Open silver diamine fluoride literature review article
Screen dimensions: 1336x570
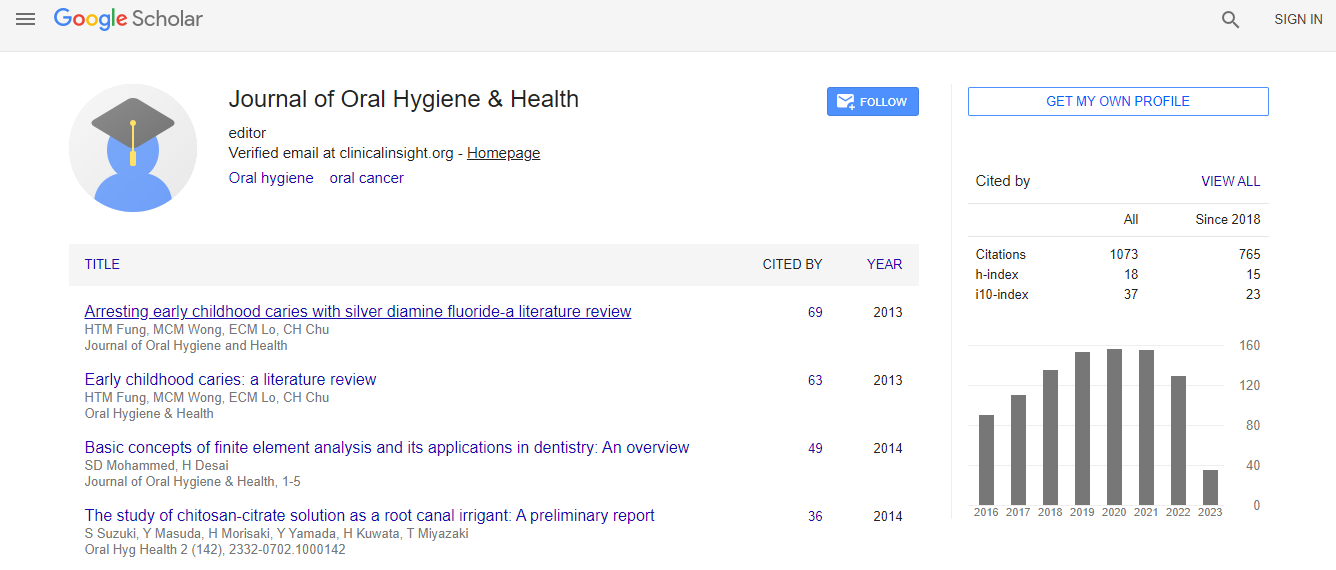pos(358,312)
